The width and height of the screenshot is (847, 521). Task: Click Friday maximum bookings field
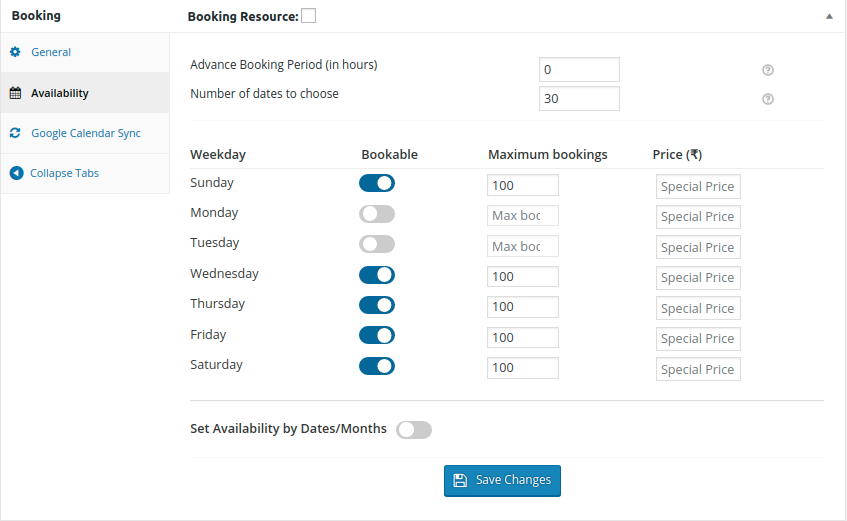pos(523,338)
